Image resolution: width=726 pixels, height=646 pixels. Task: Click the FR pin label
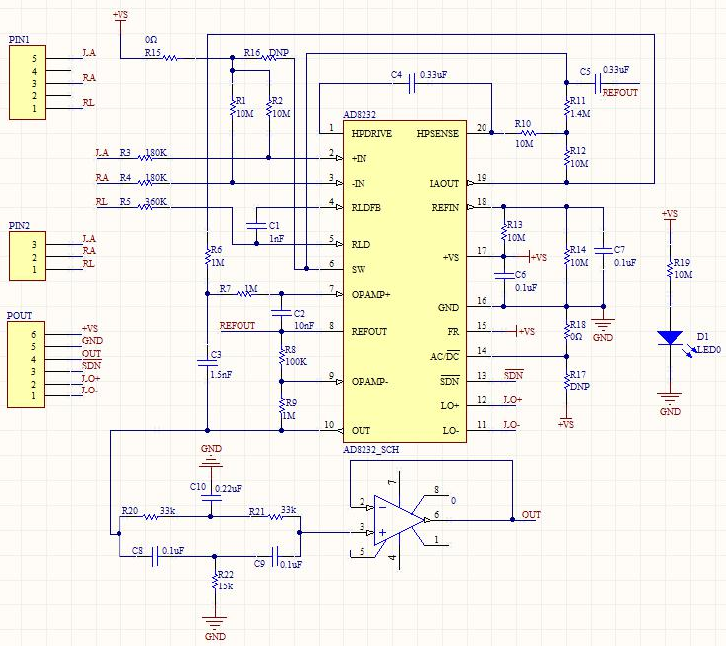pos(453,332)
